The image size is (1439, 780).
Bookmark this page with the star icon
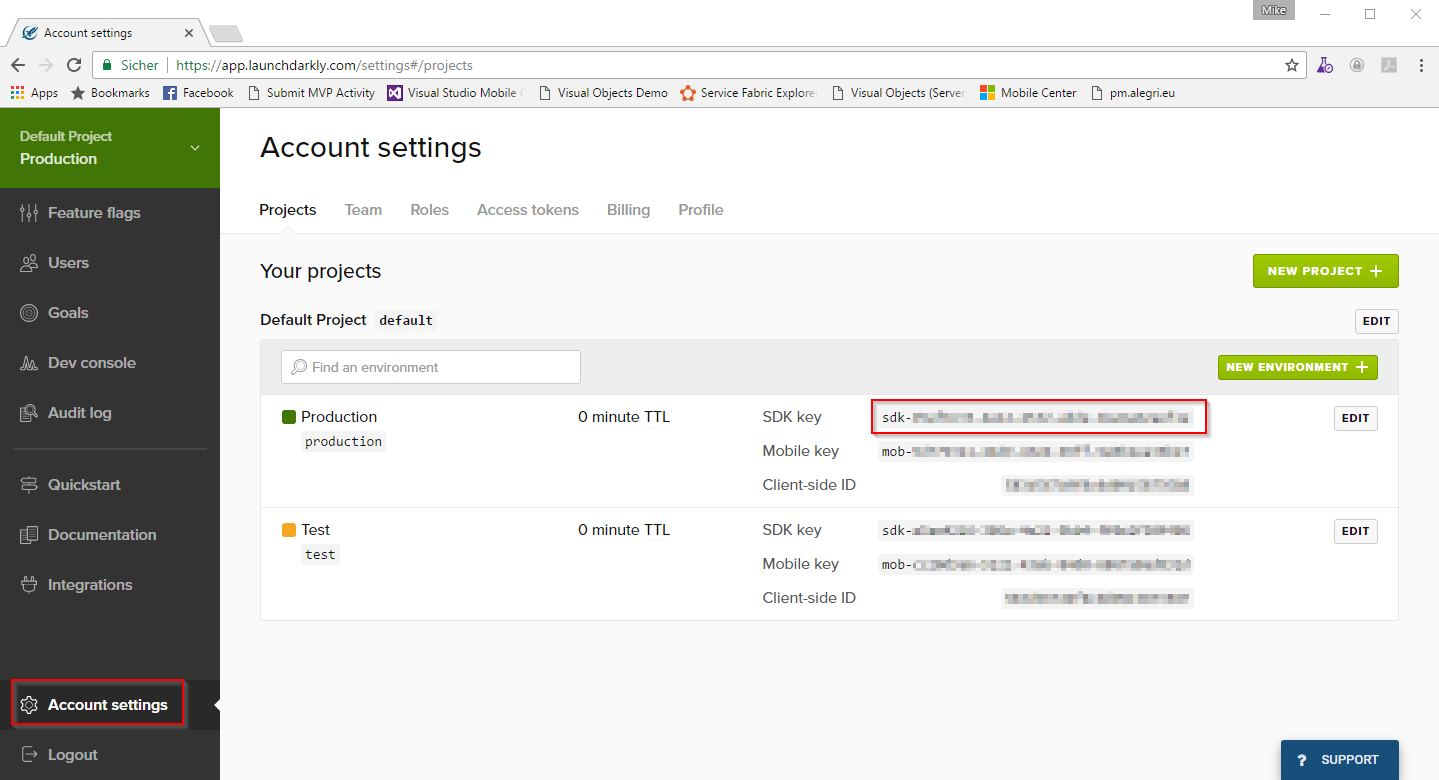click(1292, 65)
